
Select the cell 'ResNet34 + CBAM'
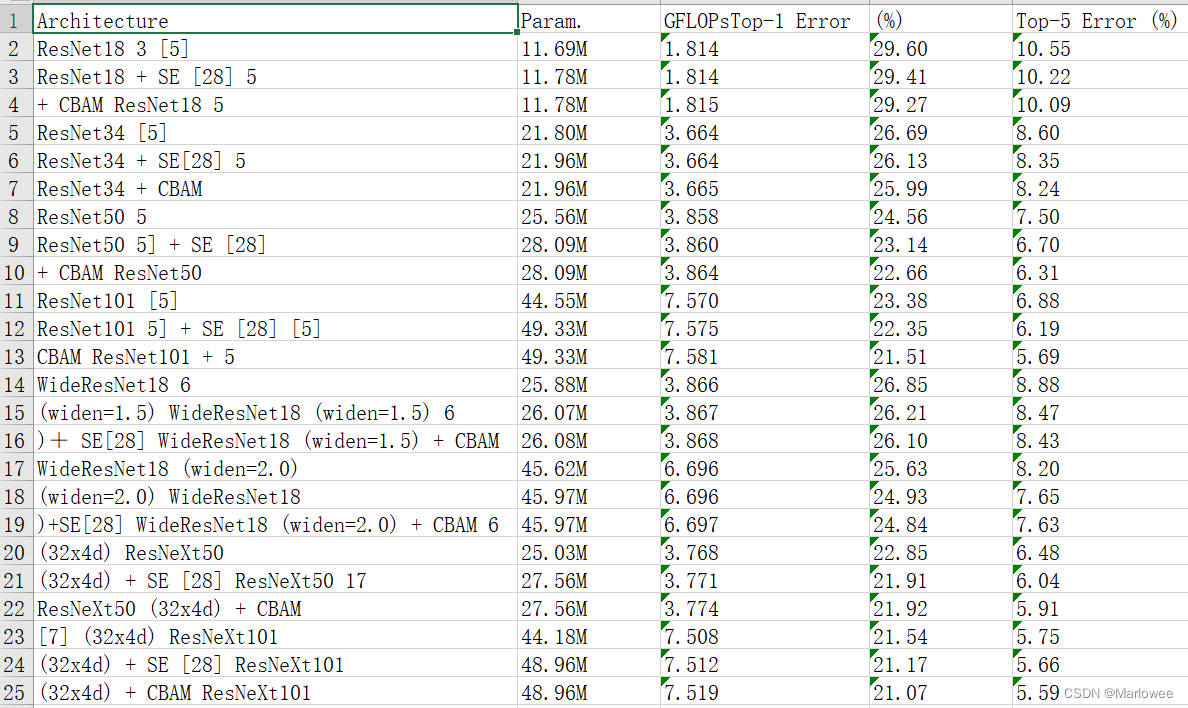point(276,189)
